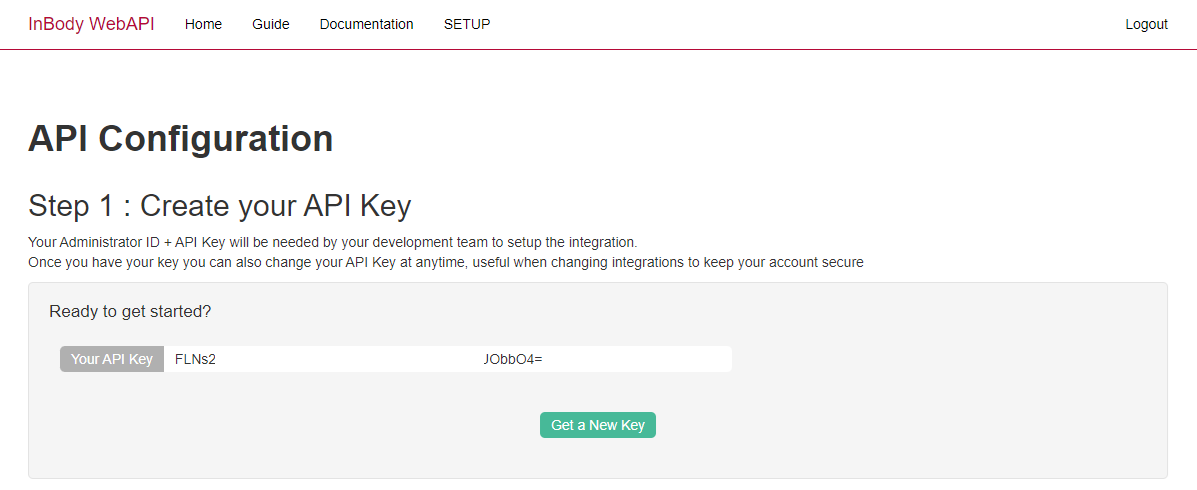Click the API Configuration page heading
This screenshot has height=490, width=1197.
pos(181,140)
